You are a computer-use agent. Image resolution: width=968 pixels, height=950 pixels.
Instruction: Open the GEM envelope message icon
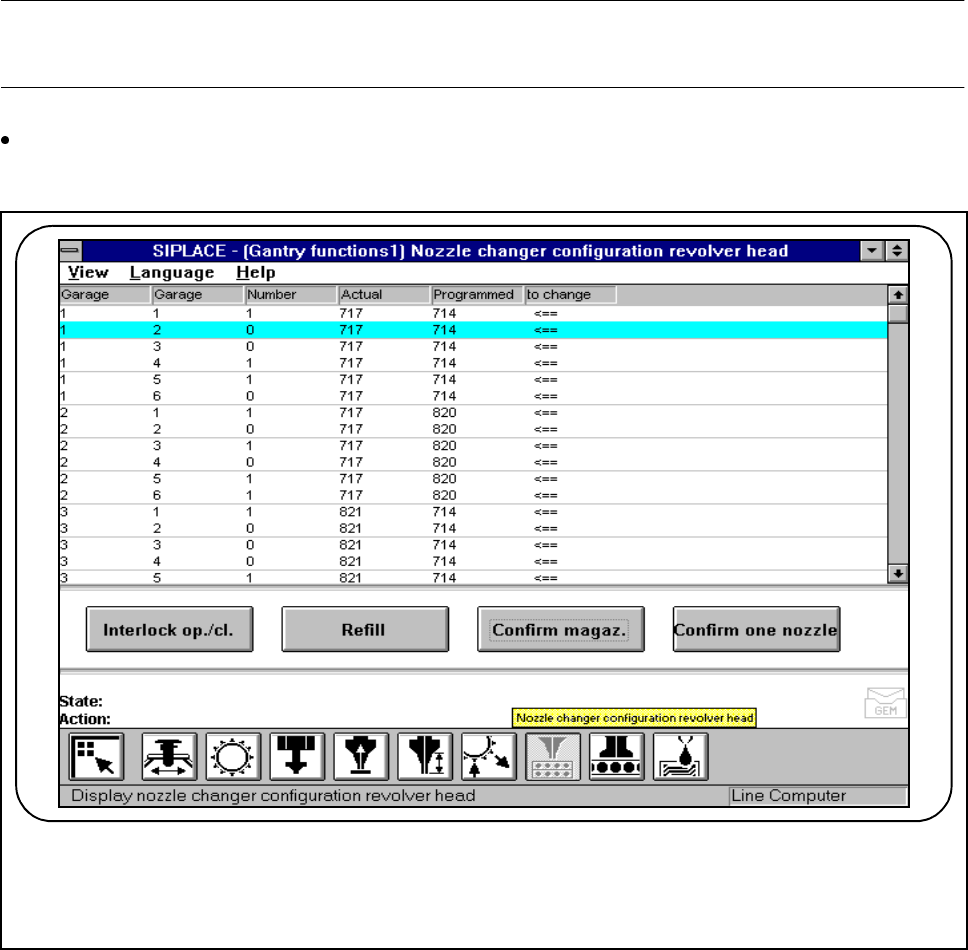(x=885, y=702)
